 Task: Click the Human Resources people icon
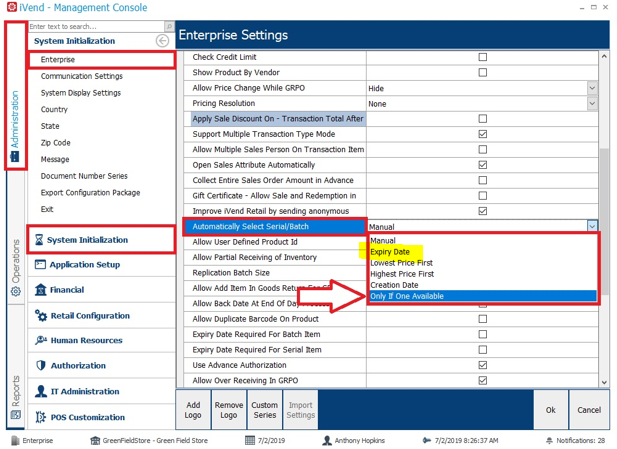point(41,340)
